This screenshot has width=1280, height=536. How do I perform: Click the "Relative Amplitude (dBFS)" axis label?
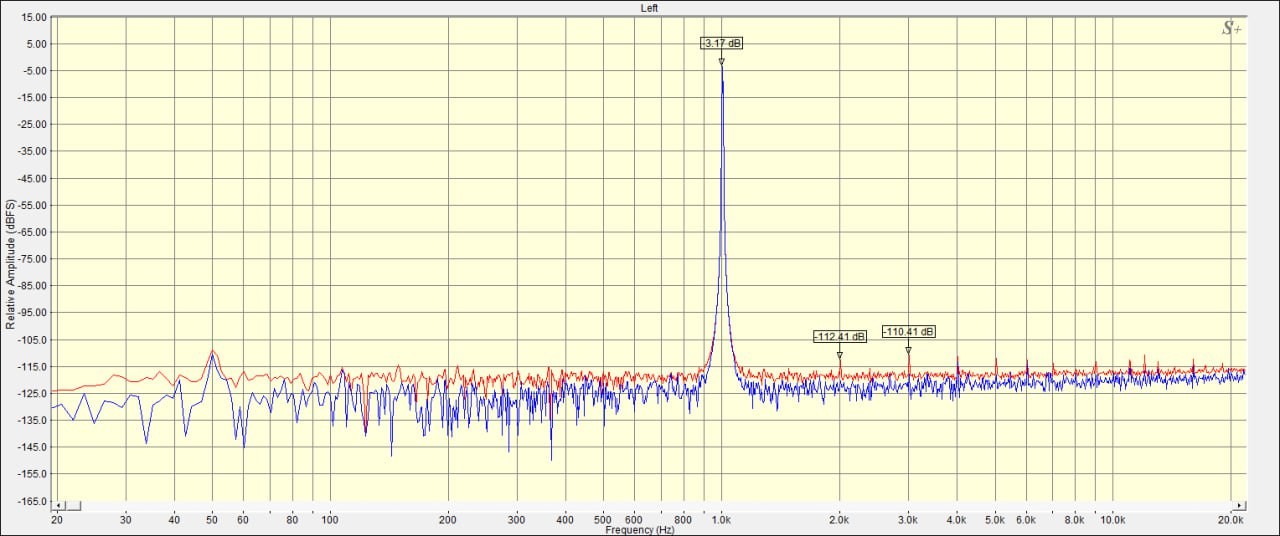click(10, 265)
